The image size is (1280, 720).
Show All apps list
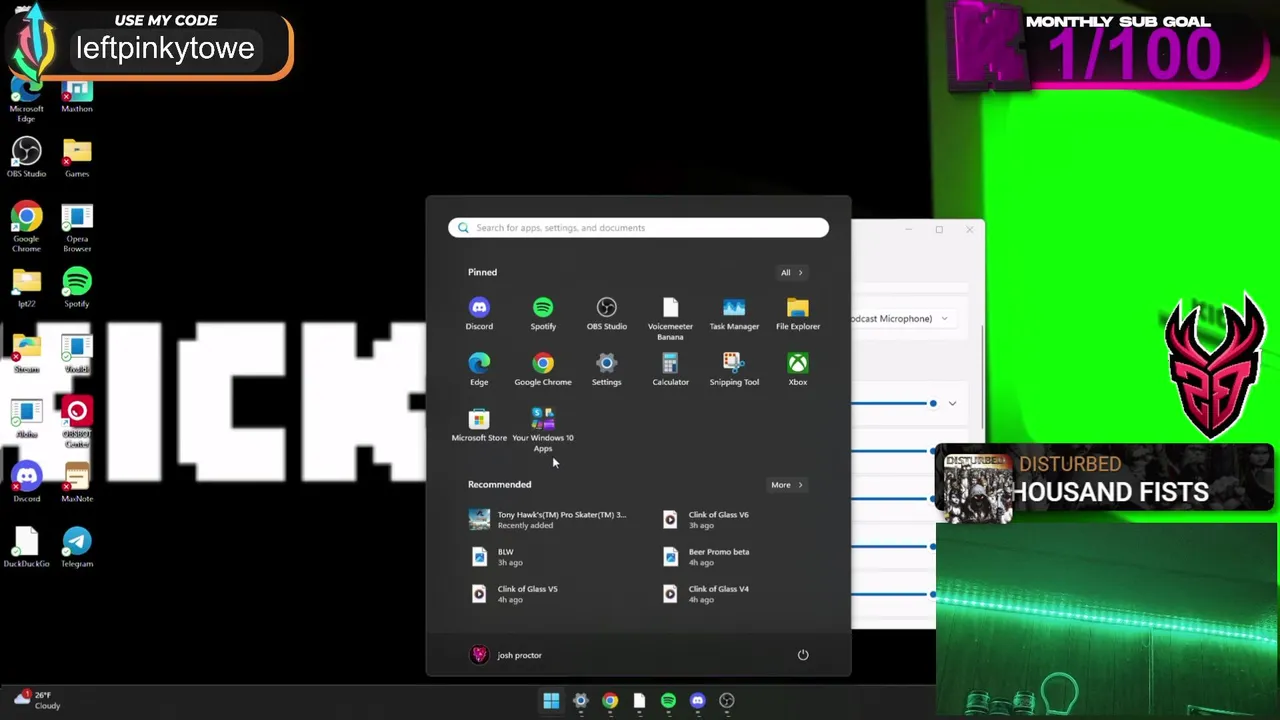pos(792,272)
